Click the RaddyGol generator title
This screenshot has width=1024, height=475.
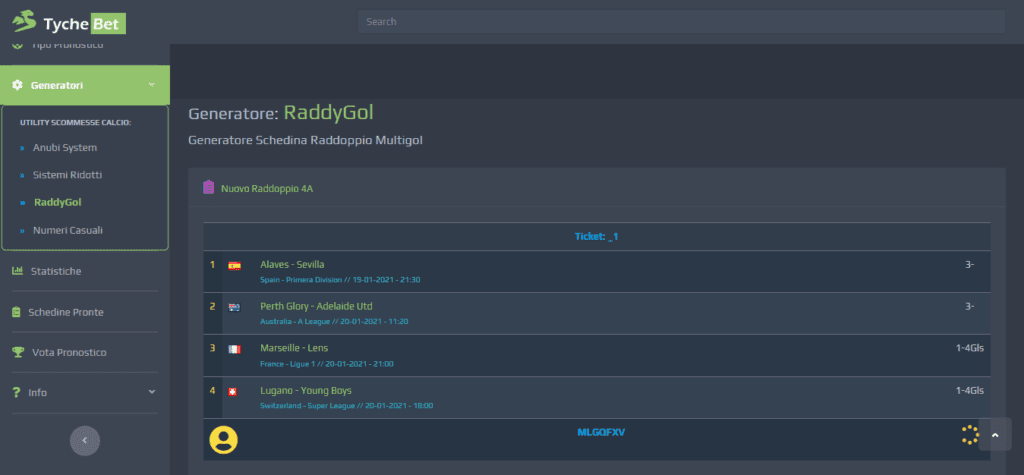click(328, 113)
